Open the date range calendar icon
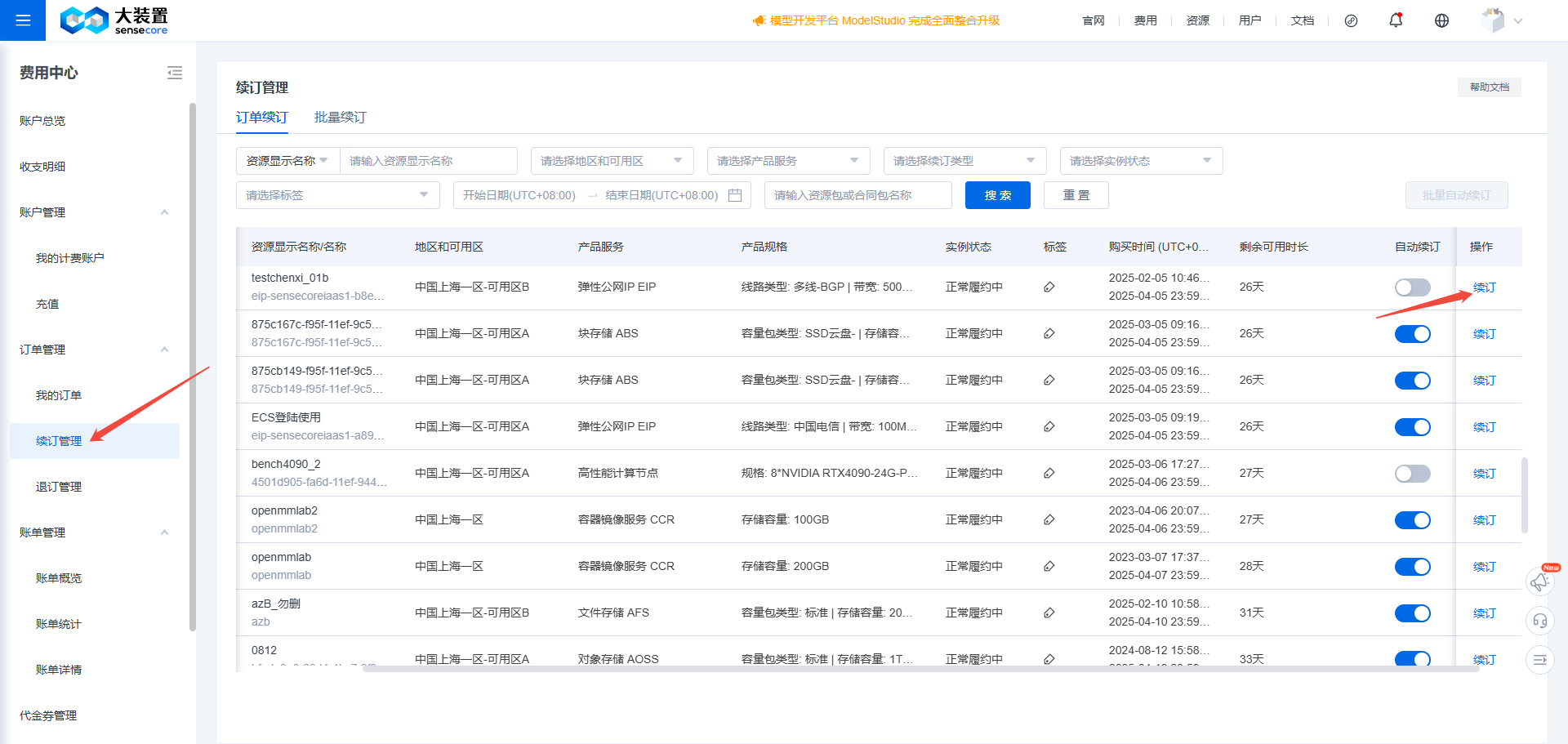1568x744 pixels. 734,195
